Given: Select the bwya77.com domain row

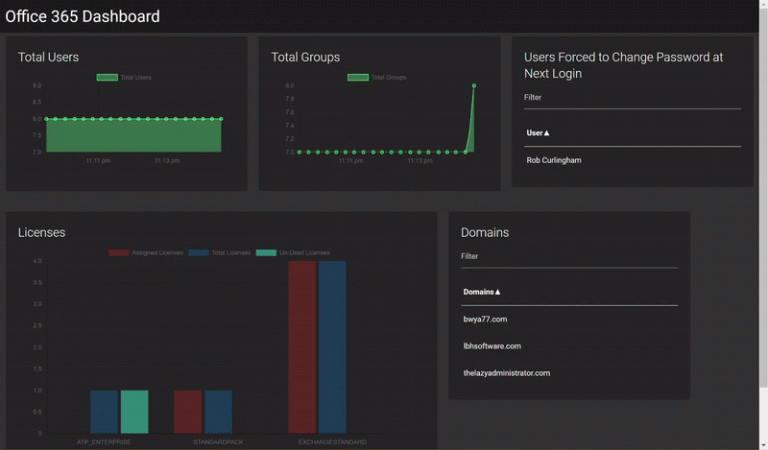Looking at the screenshot, I should [x=569, y=319].
